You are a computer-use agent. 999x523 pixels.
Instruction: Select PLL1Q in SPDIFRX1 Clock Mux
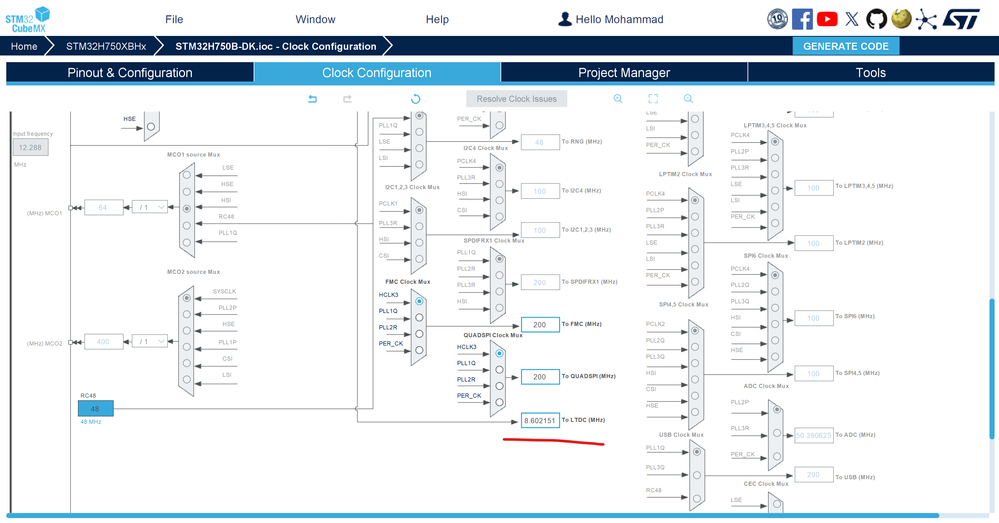coord(500,259)
